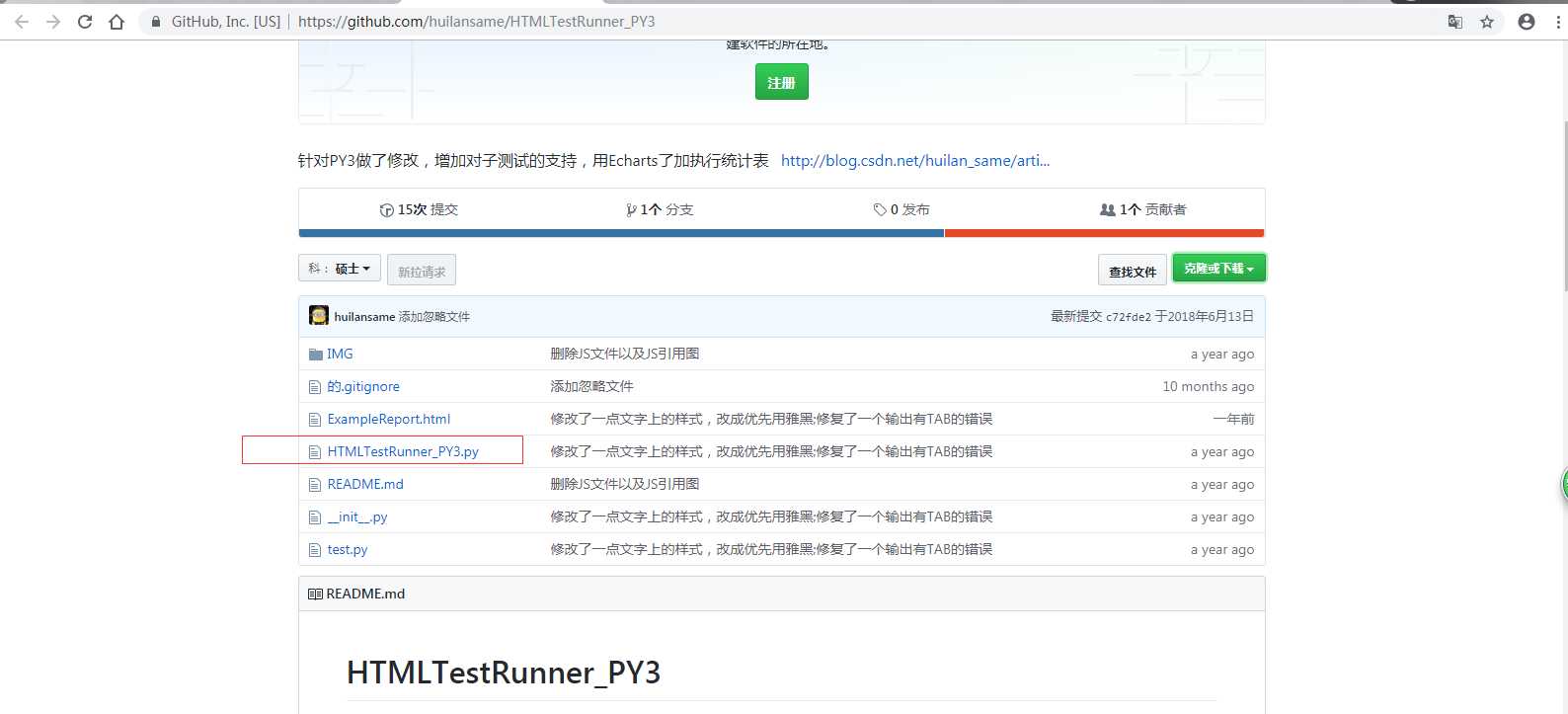Screen dimensions: 1568x714
Task: Click the test.py file icon
Action: (315, 550)
